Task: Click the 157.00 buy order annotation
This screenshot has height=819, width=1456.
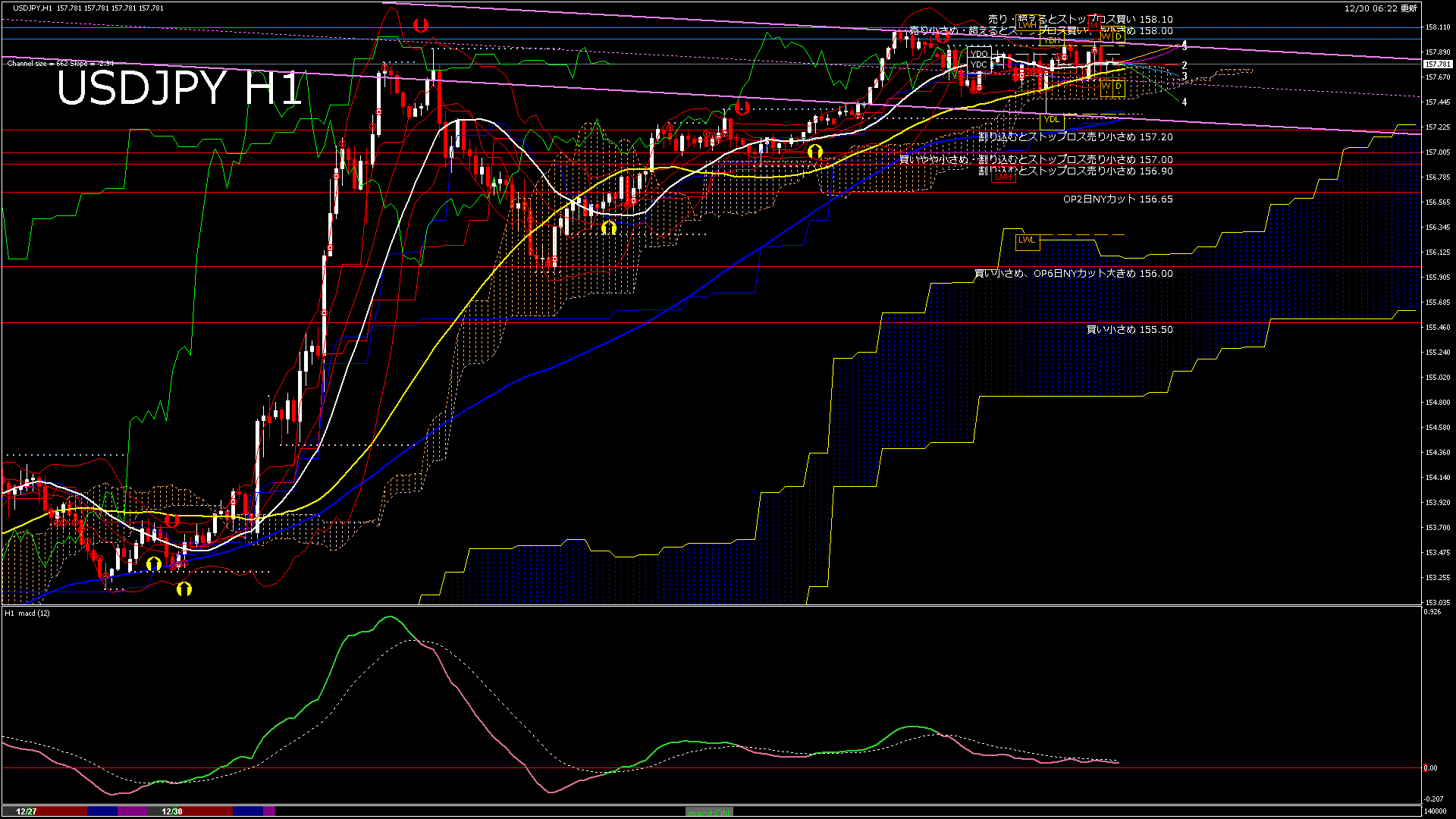Action: (x=1036, y=160)
